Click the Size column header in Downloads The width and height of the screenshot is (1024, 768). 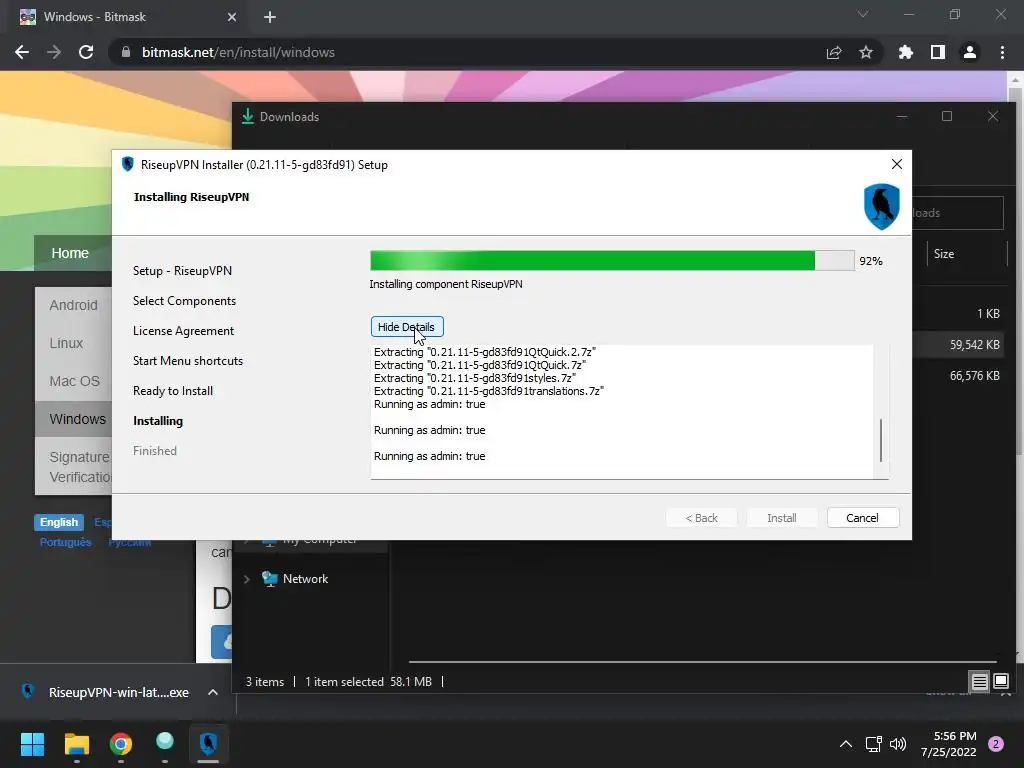pos(944,254)
